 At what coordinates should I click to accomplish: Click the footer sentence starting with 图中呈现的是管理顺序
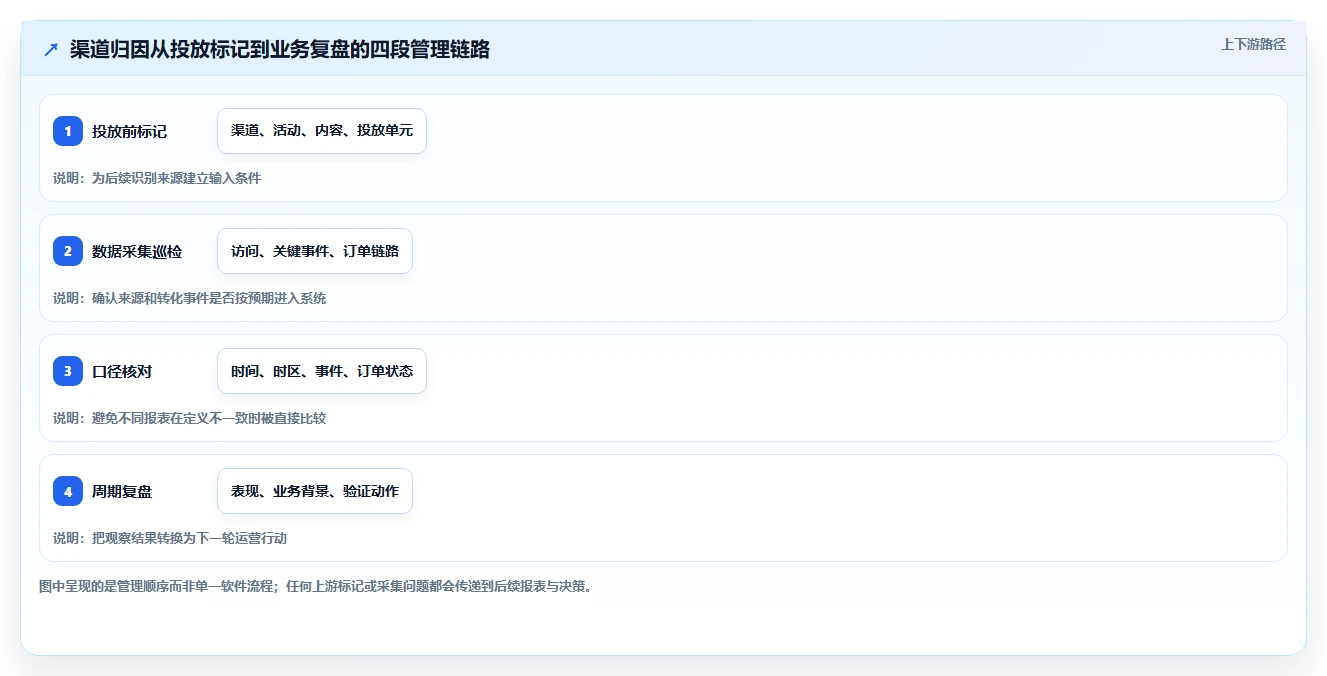click(x=316, y=586)
